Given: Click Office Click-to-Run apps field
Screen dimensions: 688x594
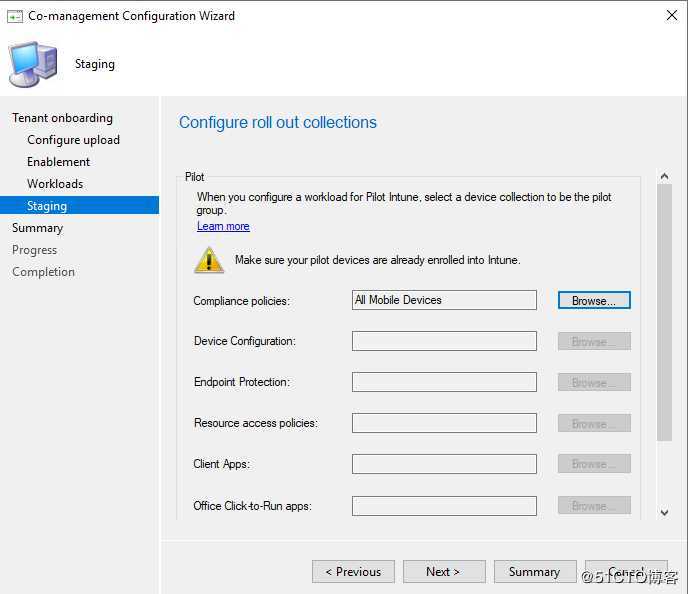Looking at the screenshot, I should (444, 506).
